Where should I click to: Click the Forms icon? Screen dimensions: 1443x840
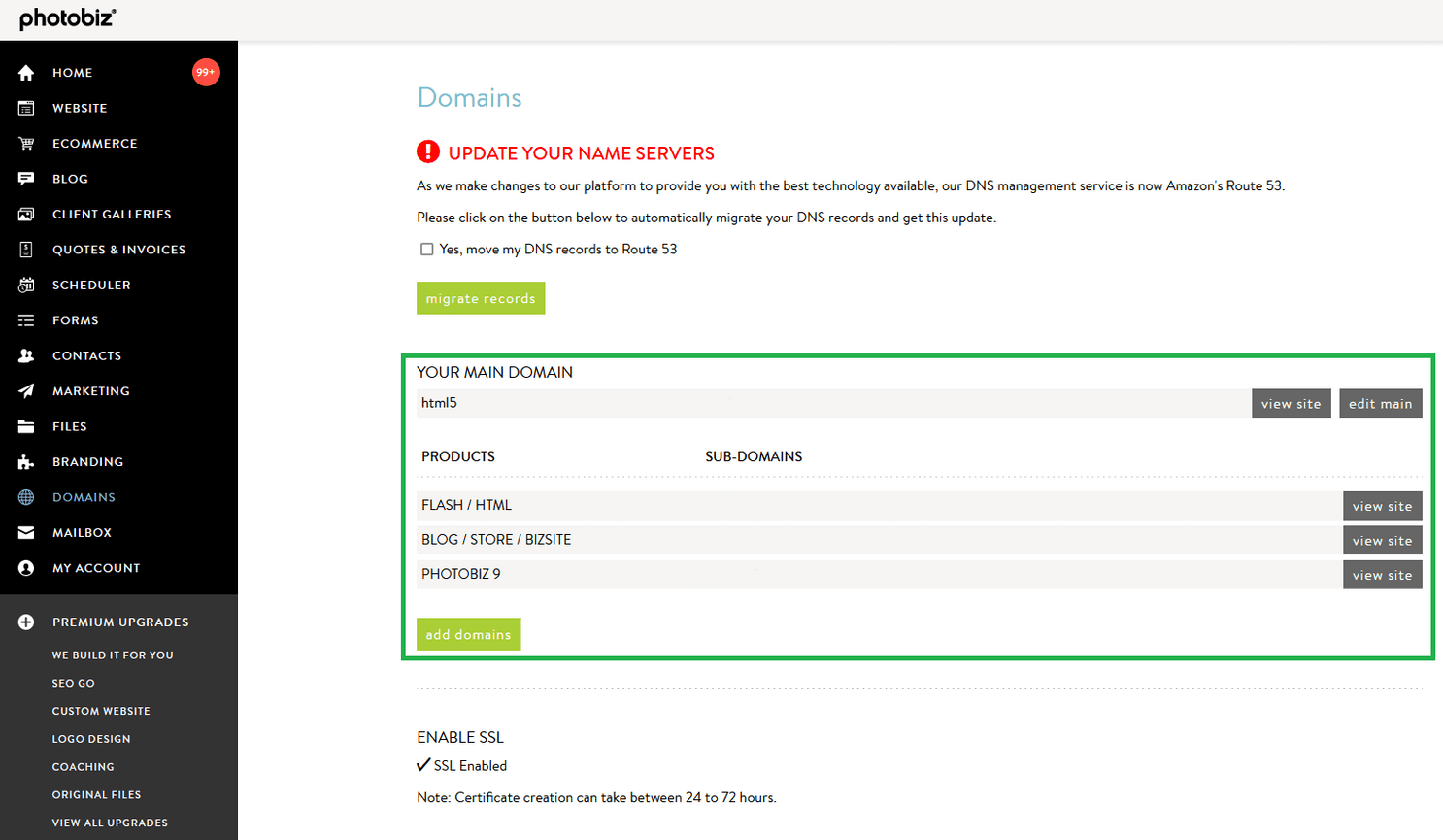[24, 319]
